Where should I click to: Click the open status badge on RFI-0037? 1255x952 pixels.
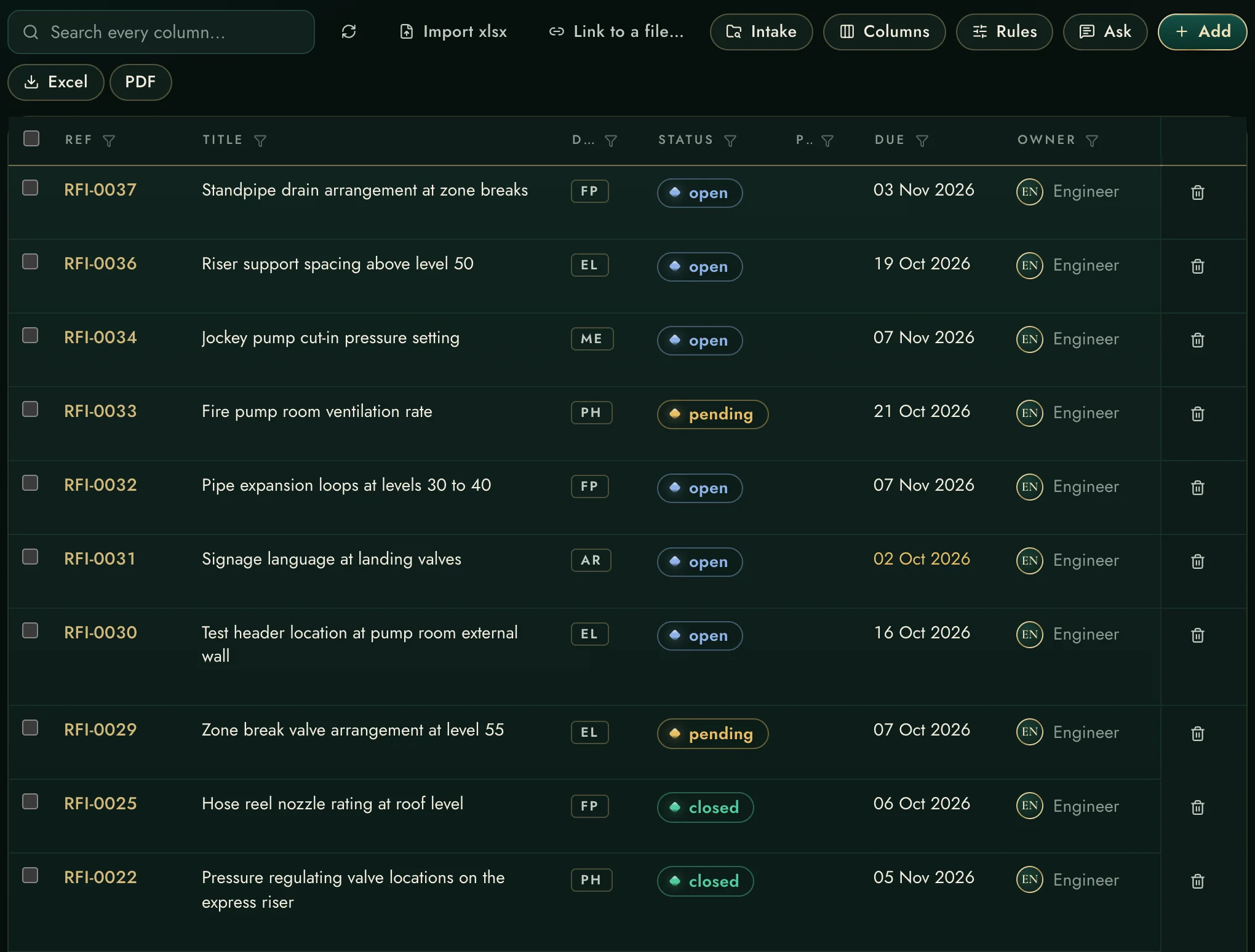[699, 192]
